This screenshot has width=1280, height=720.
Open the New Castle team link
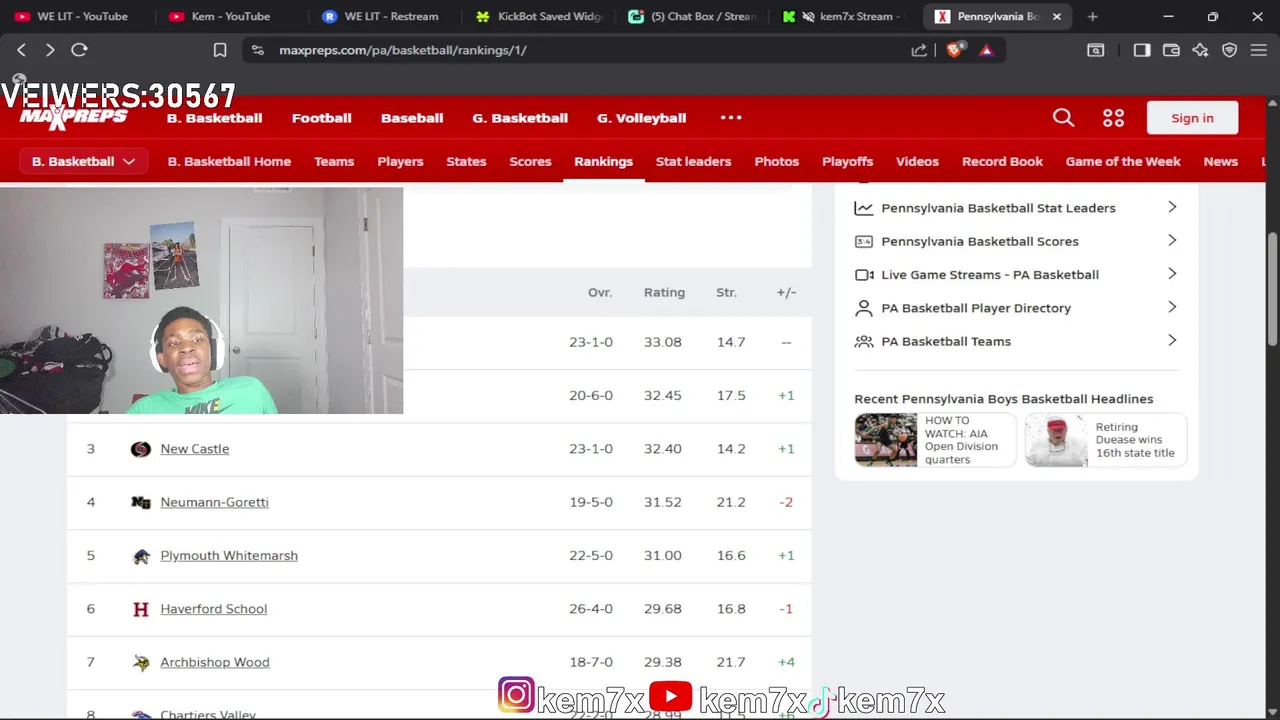point(195,449)
